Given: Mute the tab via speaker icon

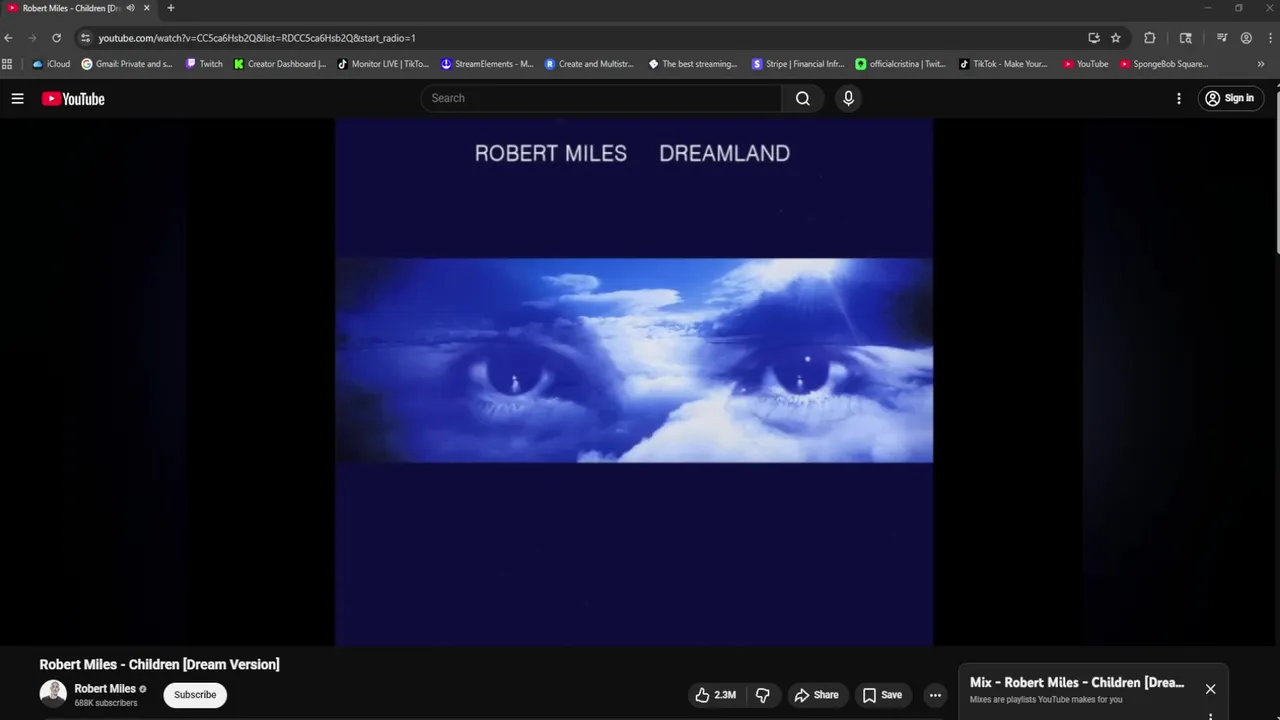Looking at the screenshot, I should point(130,8).
